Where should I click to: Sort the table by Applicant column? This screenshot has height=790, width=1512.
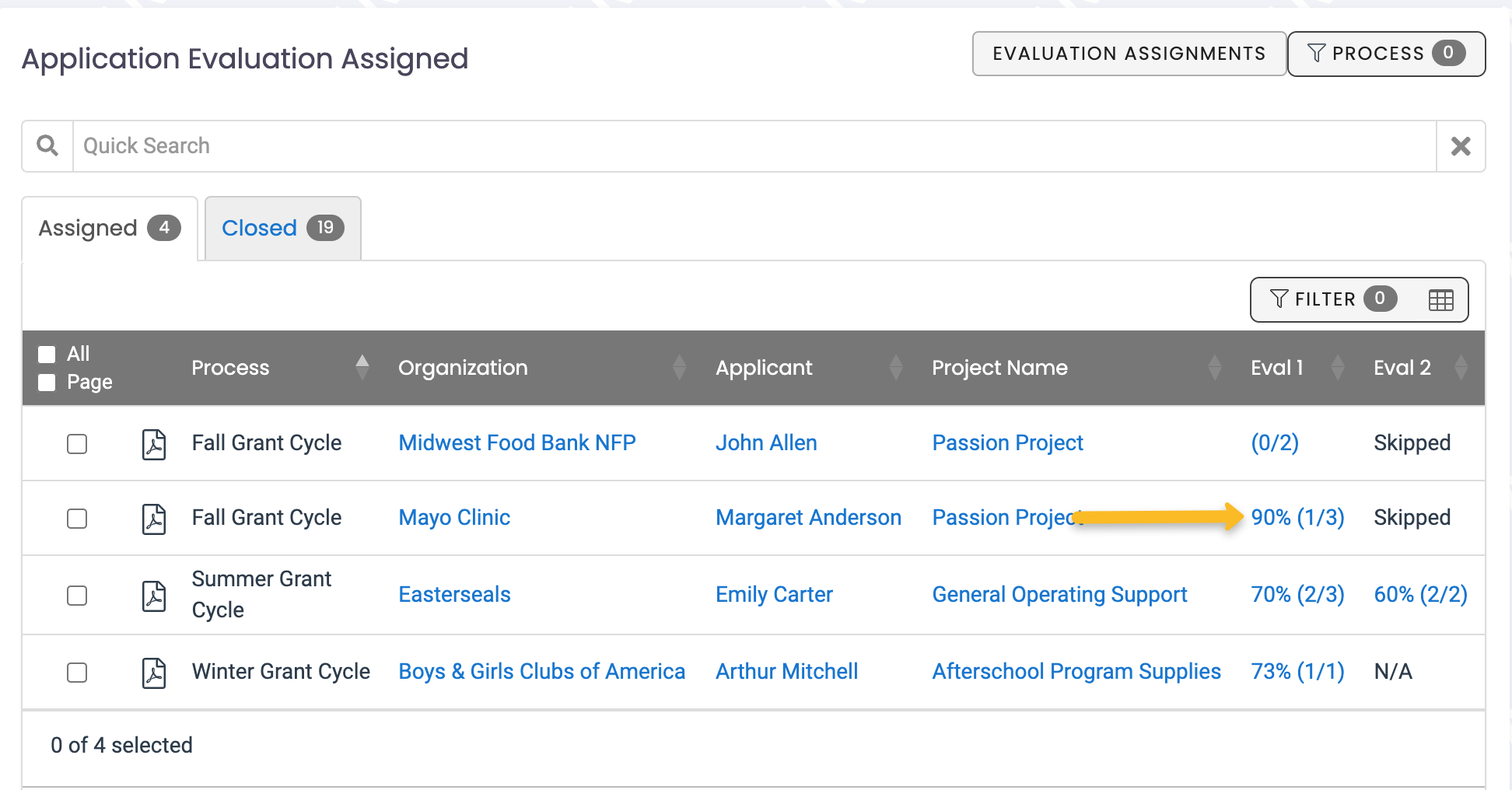click(898, 367)
